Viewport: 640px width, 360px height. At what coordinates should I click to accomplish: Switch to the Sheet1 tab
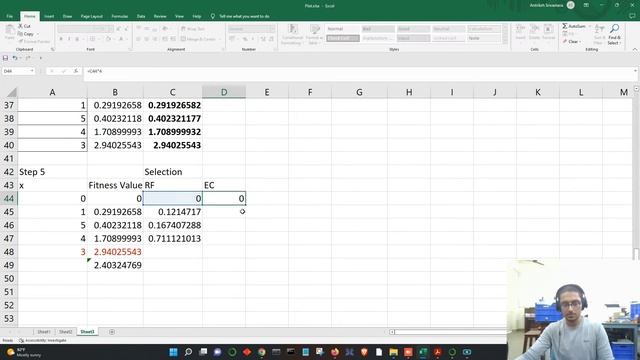point(44,332)
